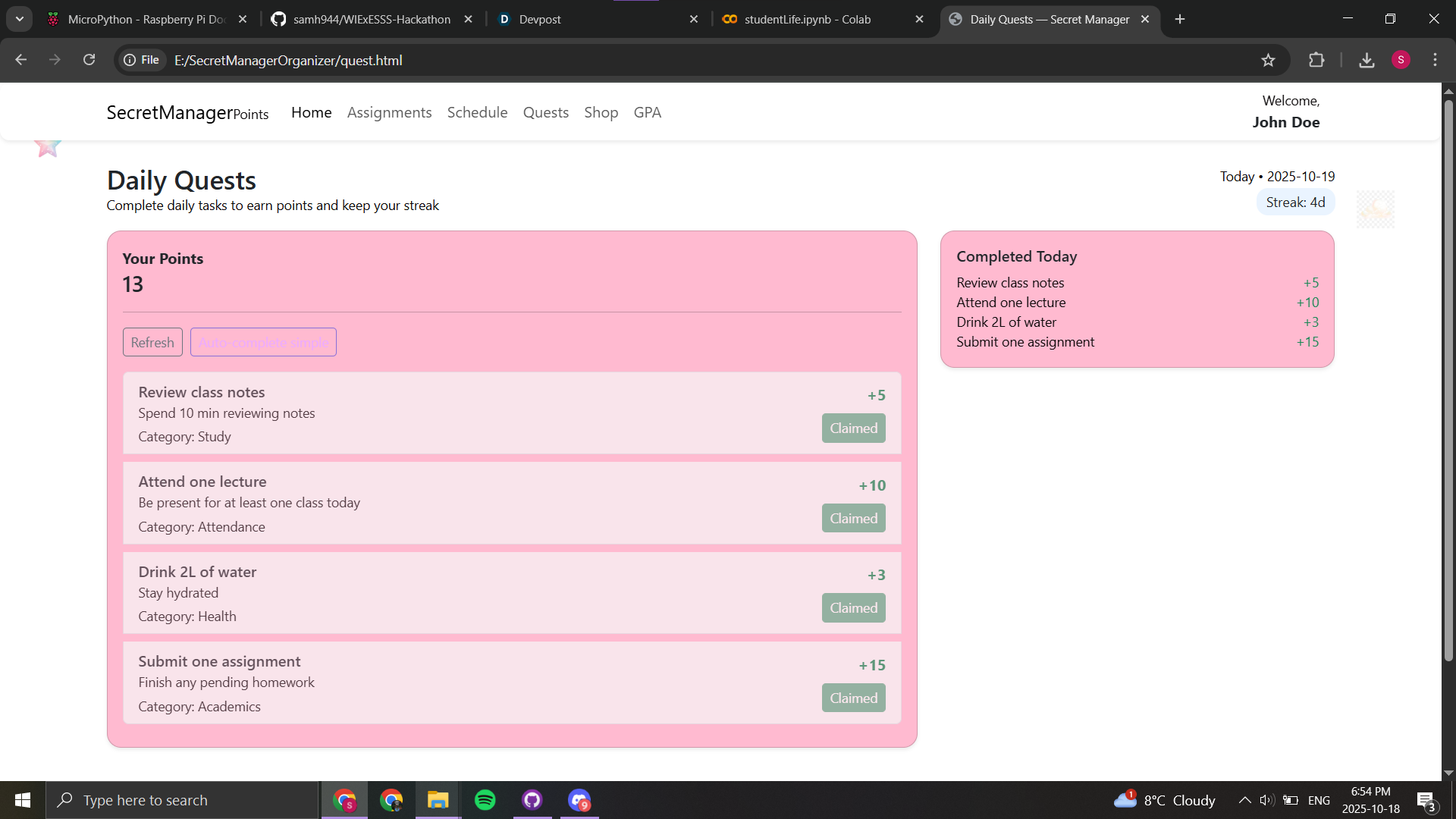Click the page vertical scrollbar
The width and height of the screenshot is (1456, 819).
1448,379
